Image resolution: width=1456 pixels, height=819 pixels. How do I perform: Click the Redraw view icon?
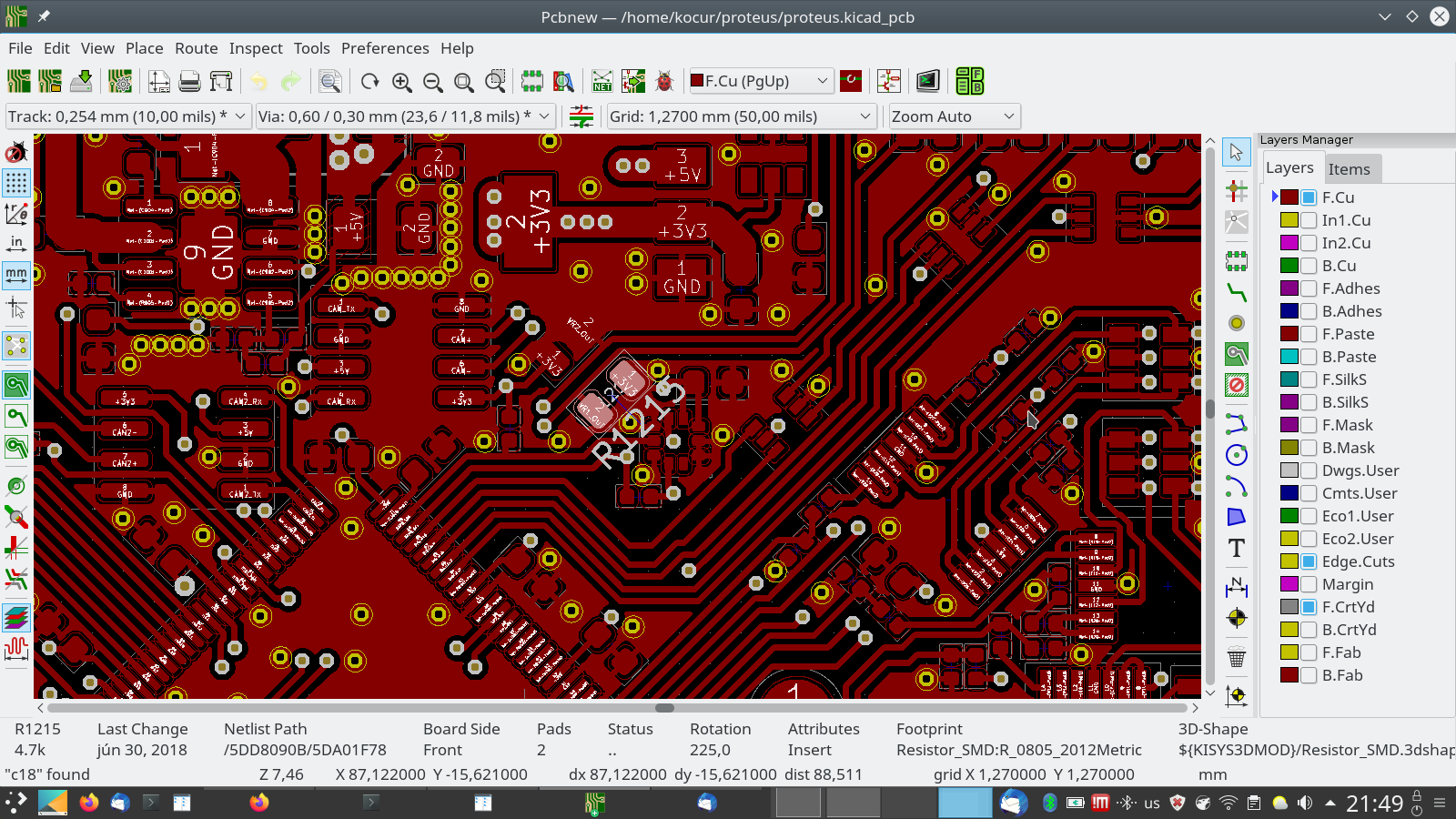pyautogui.click(x=370, y=81)
